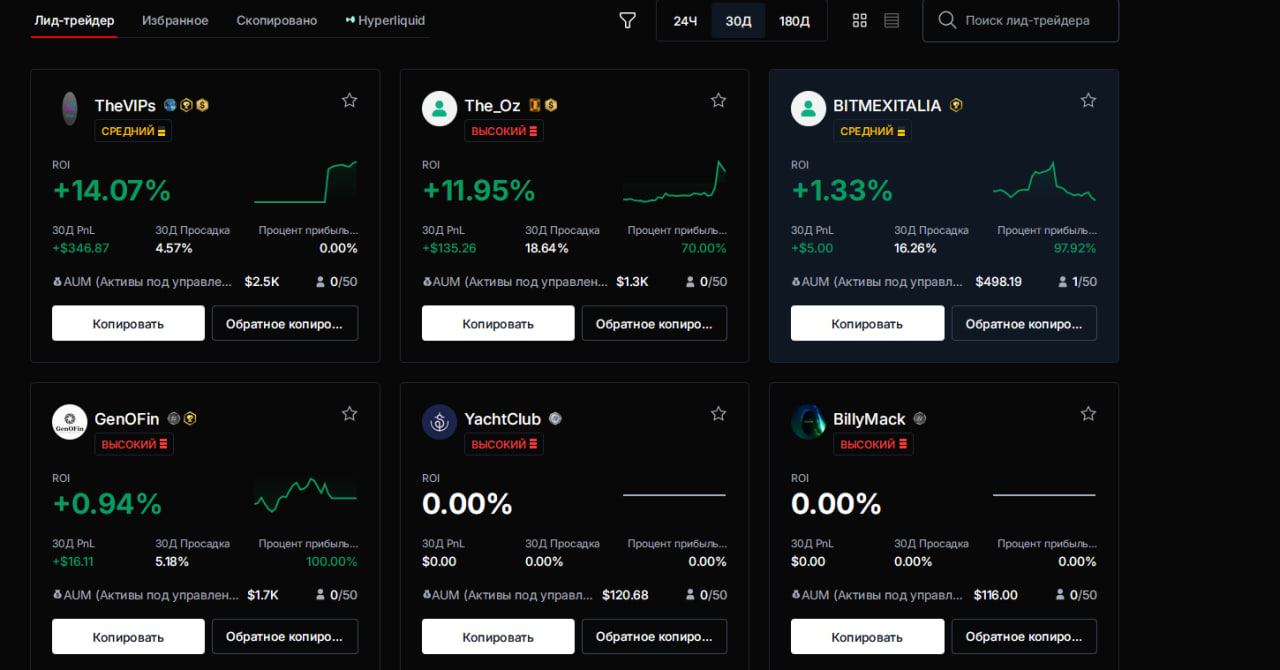Viewport: 1280px width, 670px height.
Task: Open GenOFin avatar logo
Action: click(69, 421)
